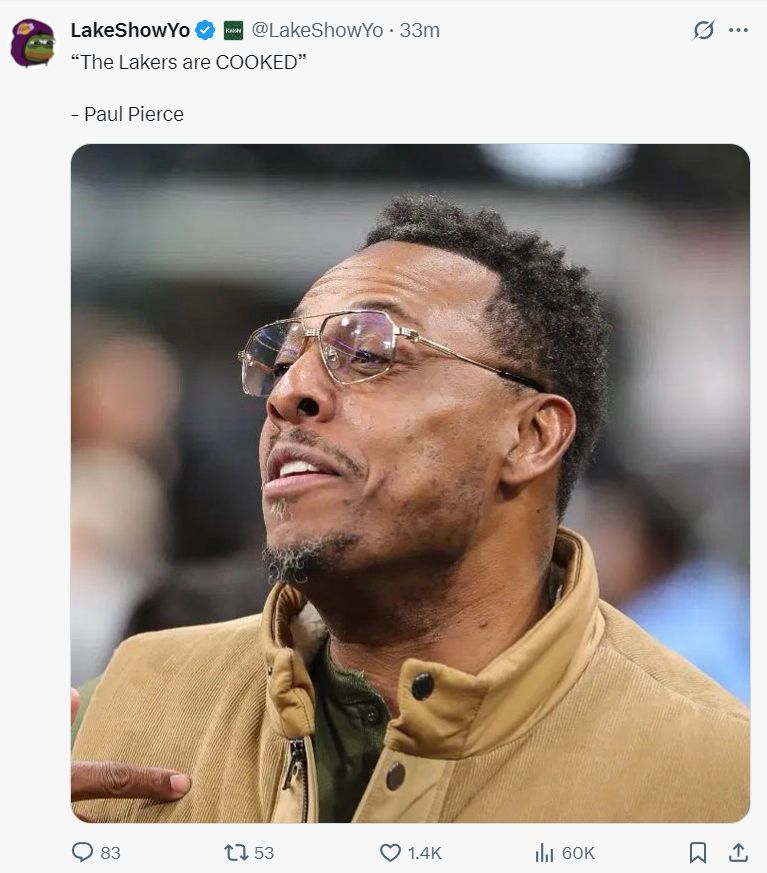Open the repost arrows menu
This screenshot has height=873, width=767.
coord(235,852)
